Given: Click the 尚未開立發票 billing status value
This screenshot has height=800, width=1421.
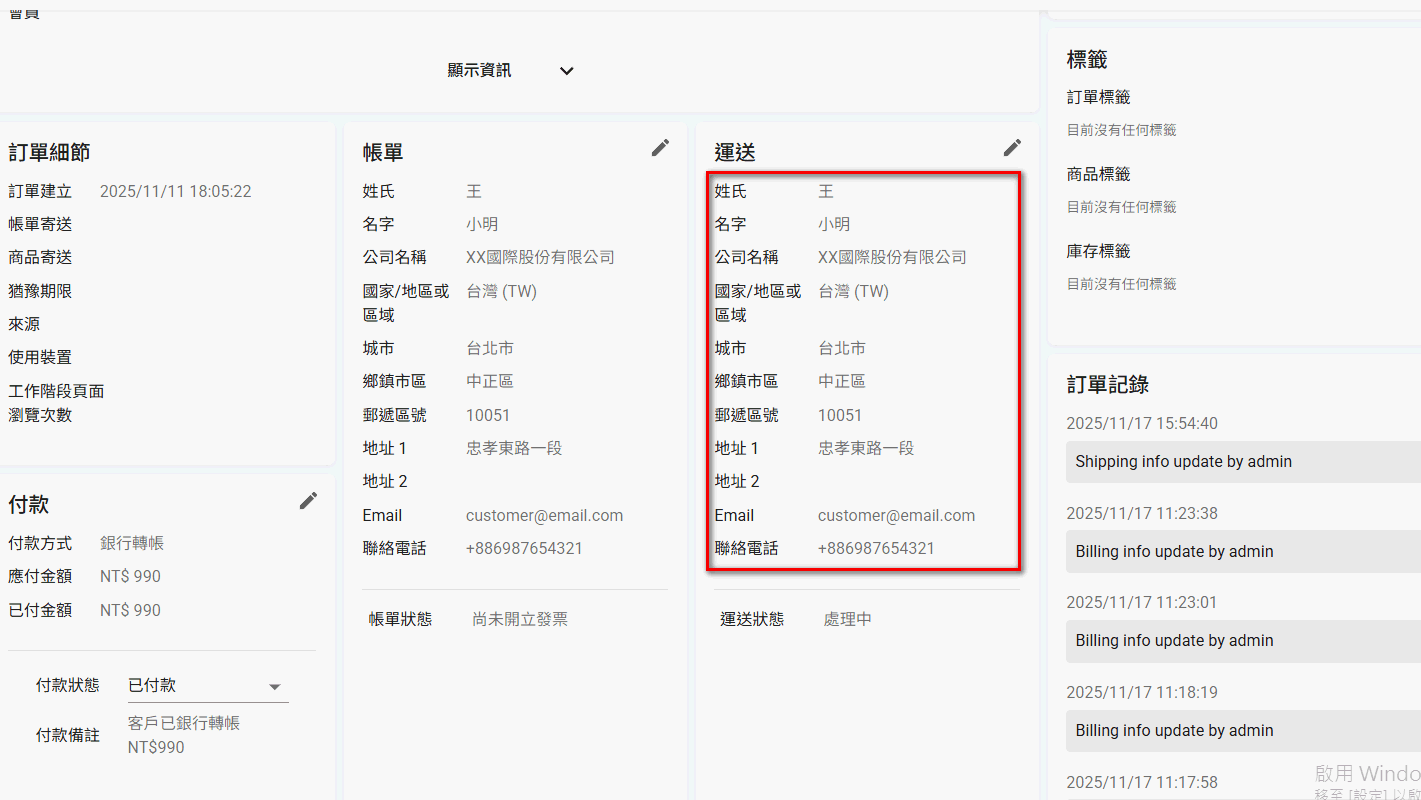Looking at the screenshot, I should 520,619.
